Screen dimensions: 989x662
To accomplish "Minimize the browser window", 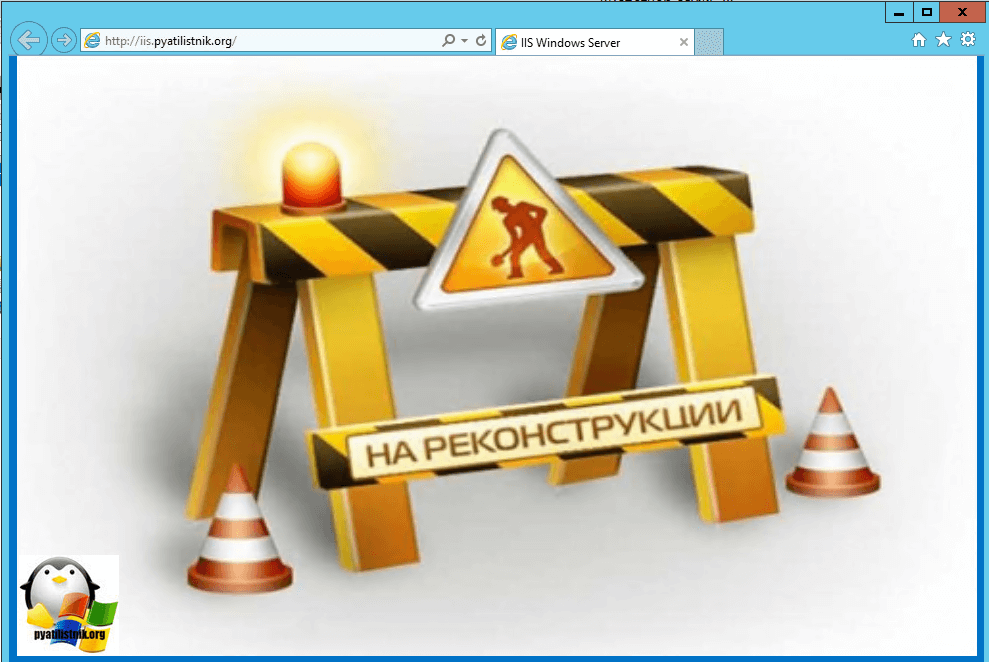I will [899, 12].
